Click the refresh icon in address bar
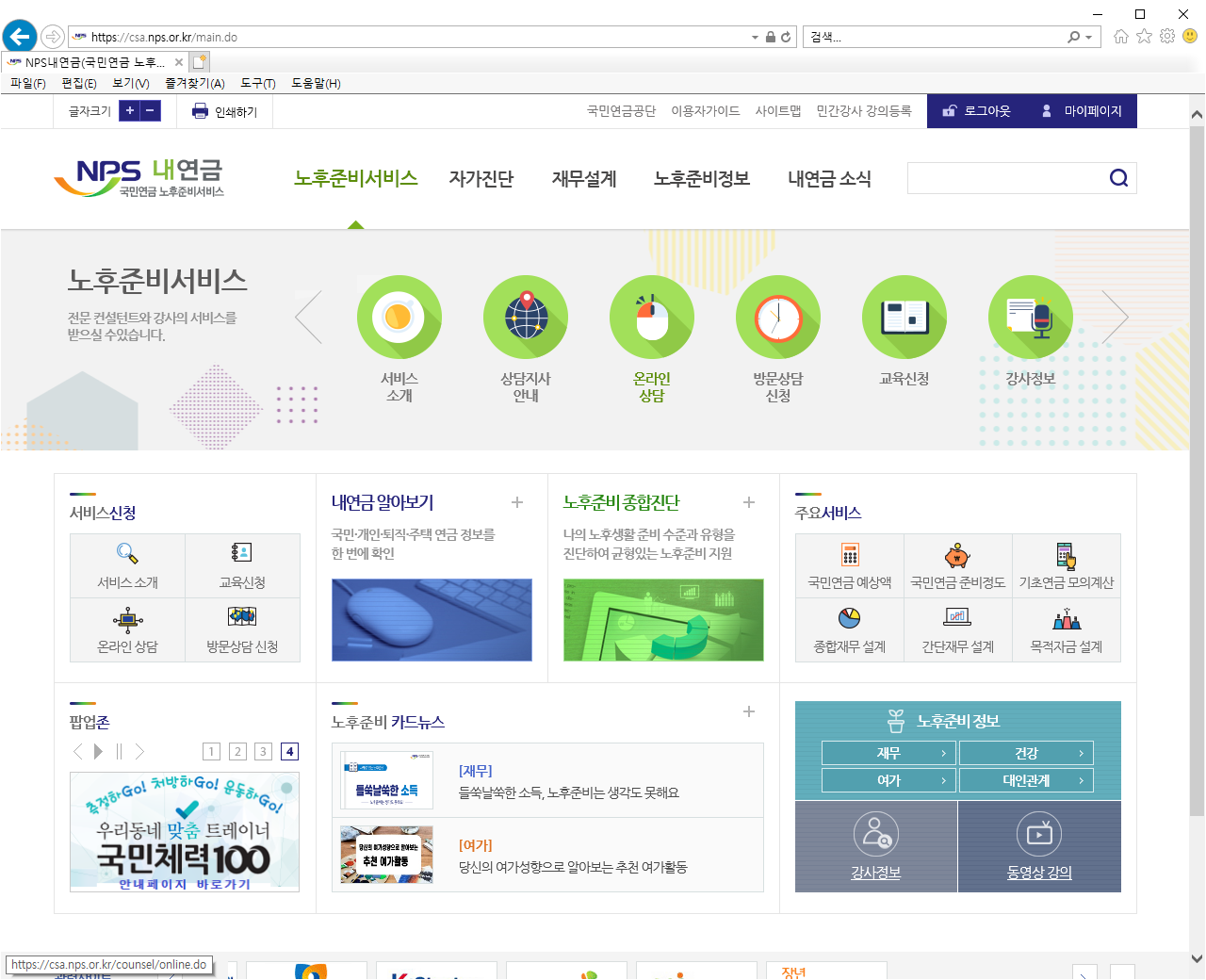The width and height of the screenshot is (1206, 980). [786, 37]
